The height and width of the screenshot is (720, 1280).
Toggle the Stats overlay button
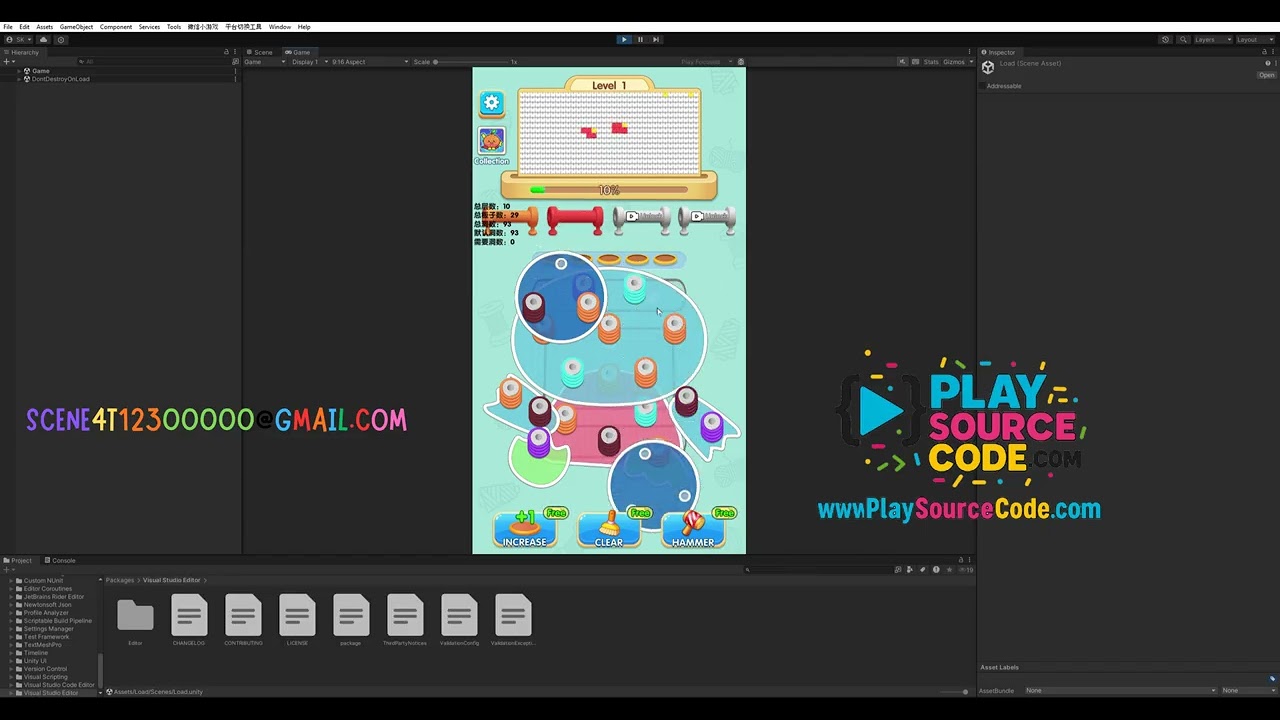coord(931,62)
